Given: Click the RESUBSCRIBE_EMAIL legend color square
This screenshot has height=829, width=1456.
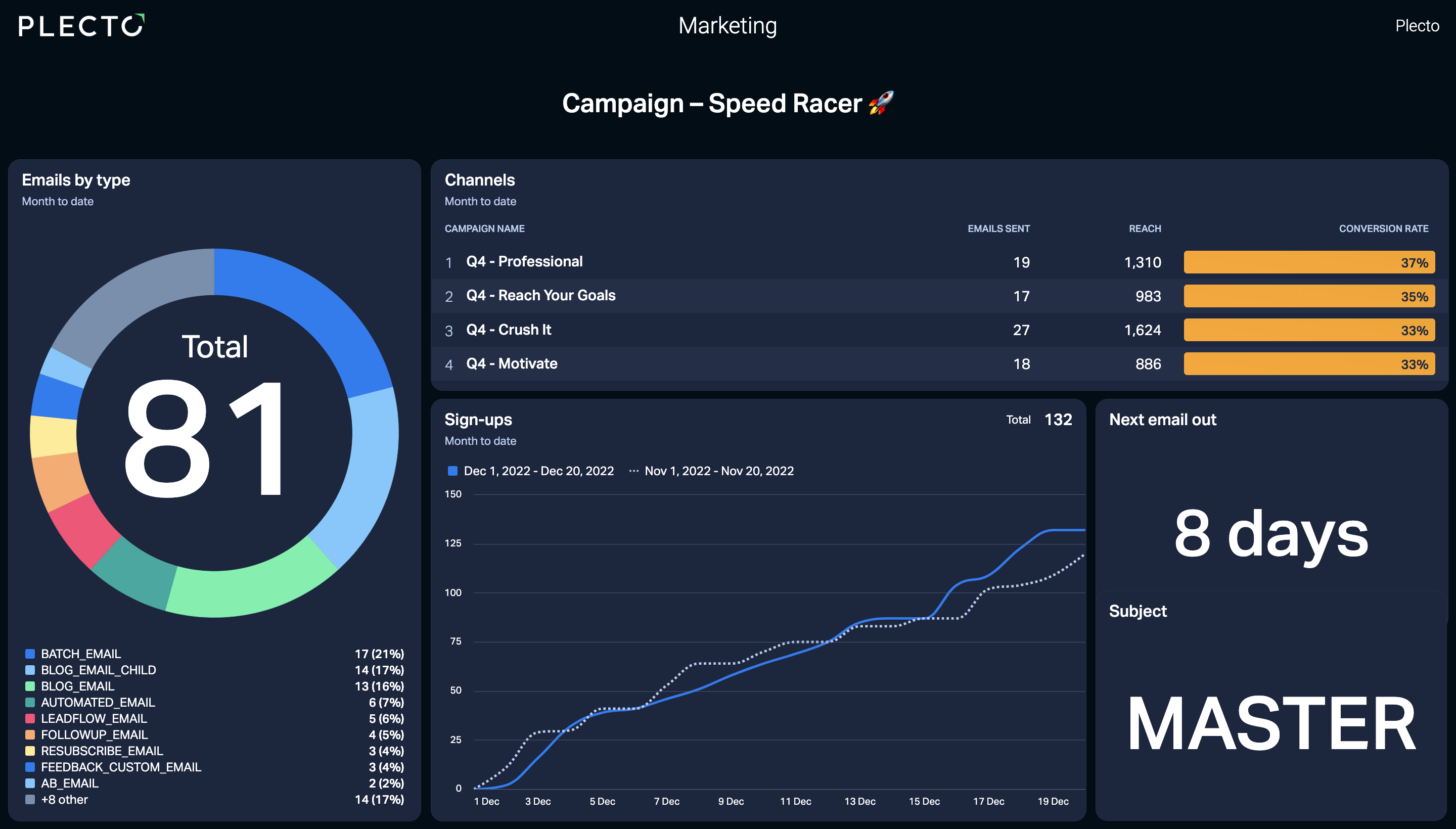Looking at the screenshot, I should tap(30, 751).
